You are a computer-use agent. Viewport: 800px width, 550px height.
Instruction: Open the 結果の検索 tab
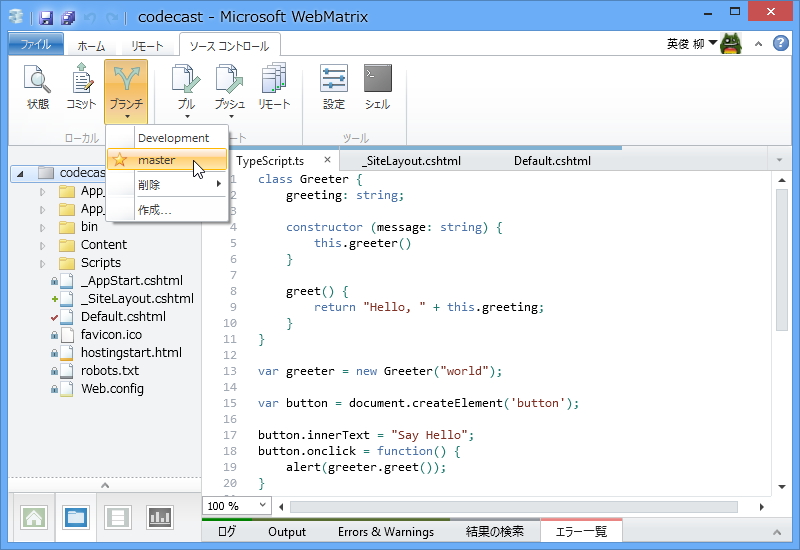click(x=494, y=532)
